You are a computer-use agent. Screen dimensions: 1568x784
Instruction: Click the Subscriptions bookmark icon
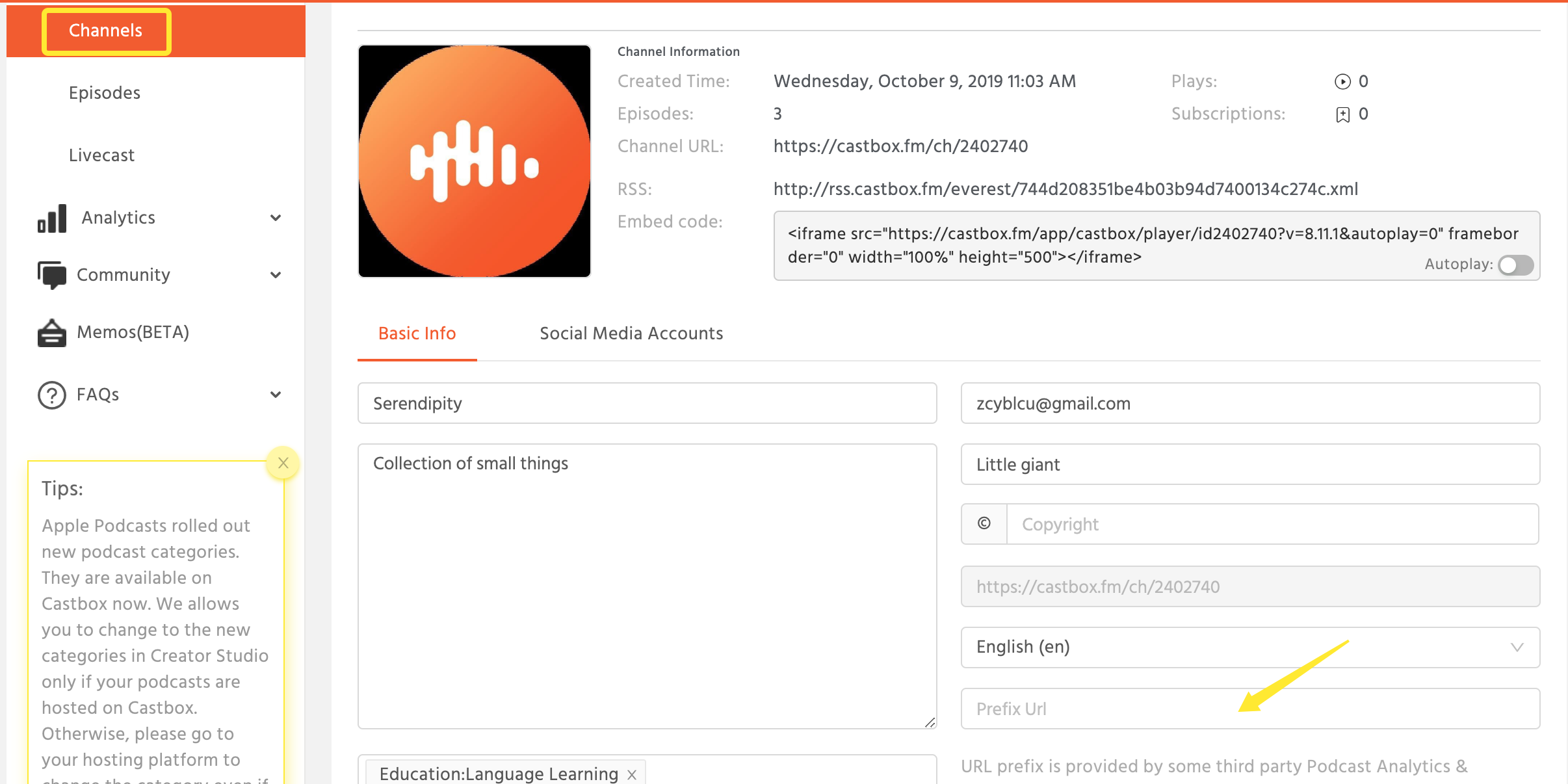coord(1342,115)
